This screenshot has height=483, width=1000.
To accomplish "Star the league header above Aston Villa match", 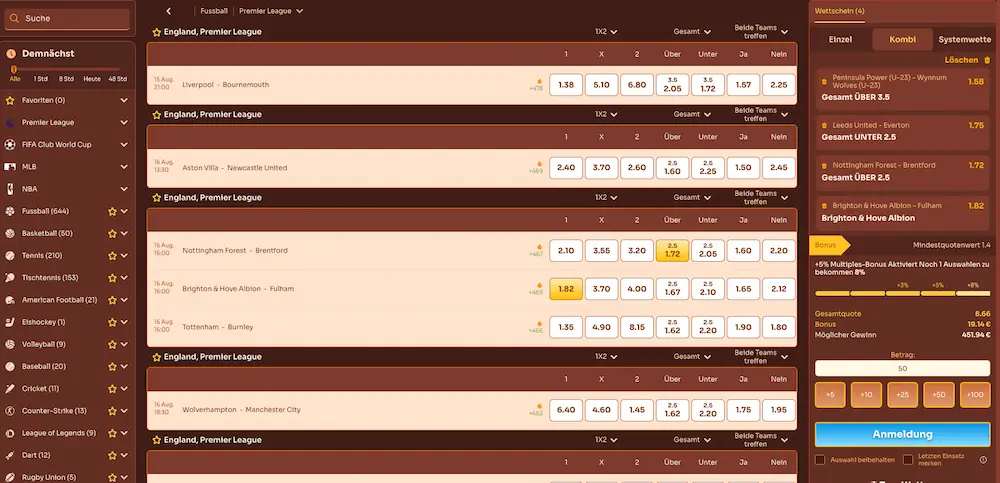I will (156, 115).
